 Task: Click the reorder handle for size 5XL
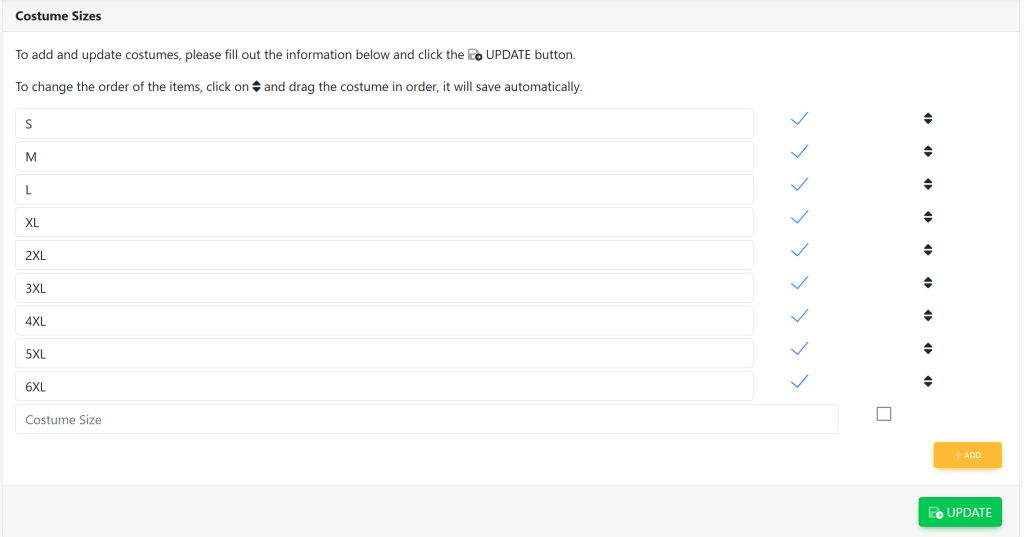[928, 349]
